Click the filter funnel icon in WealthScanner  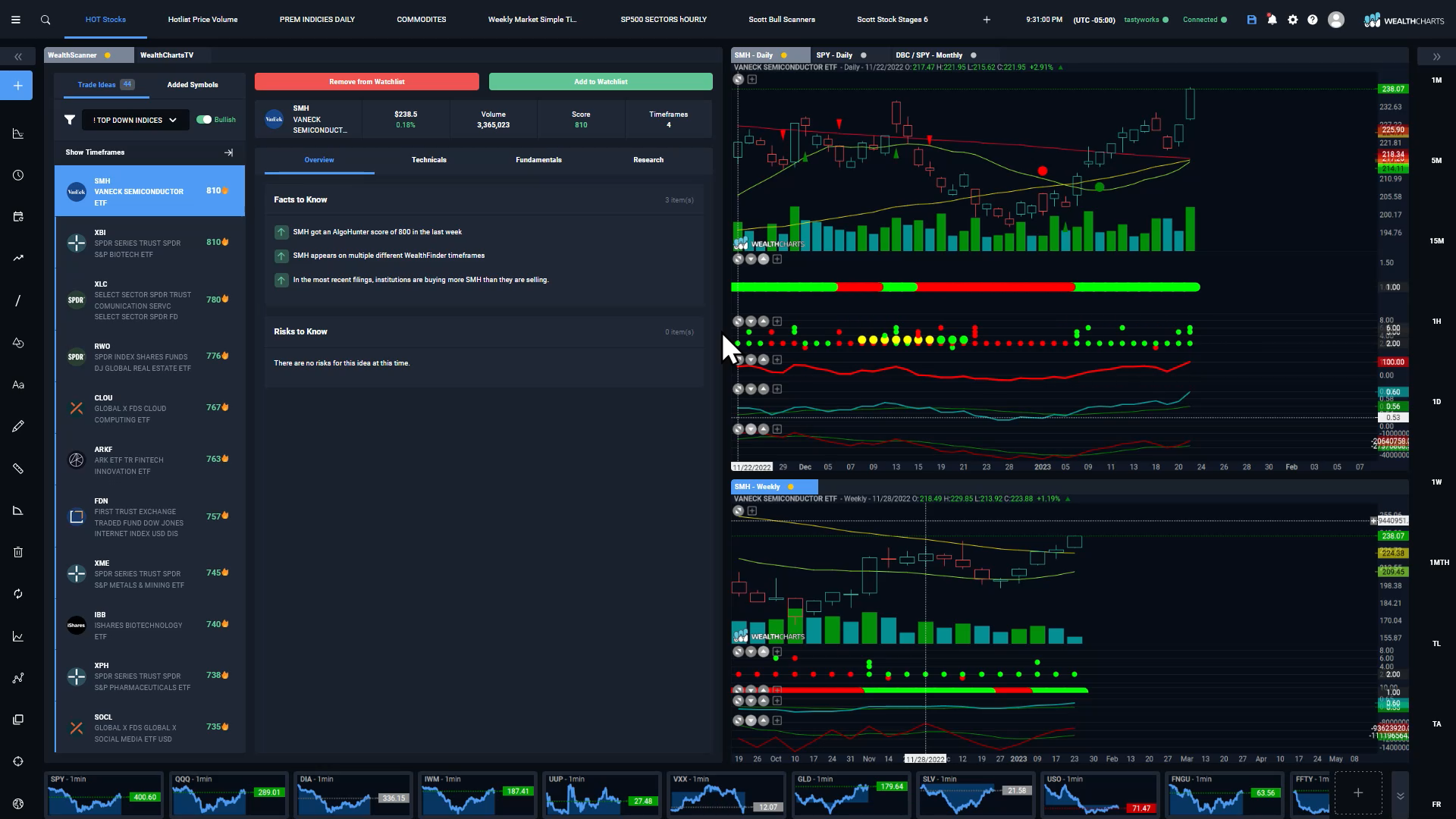pyautogui.click(x=70, y=120)
